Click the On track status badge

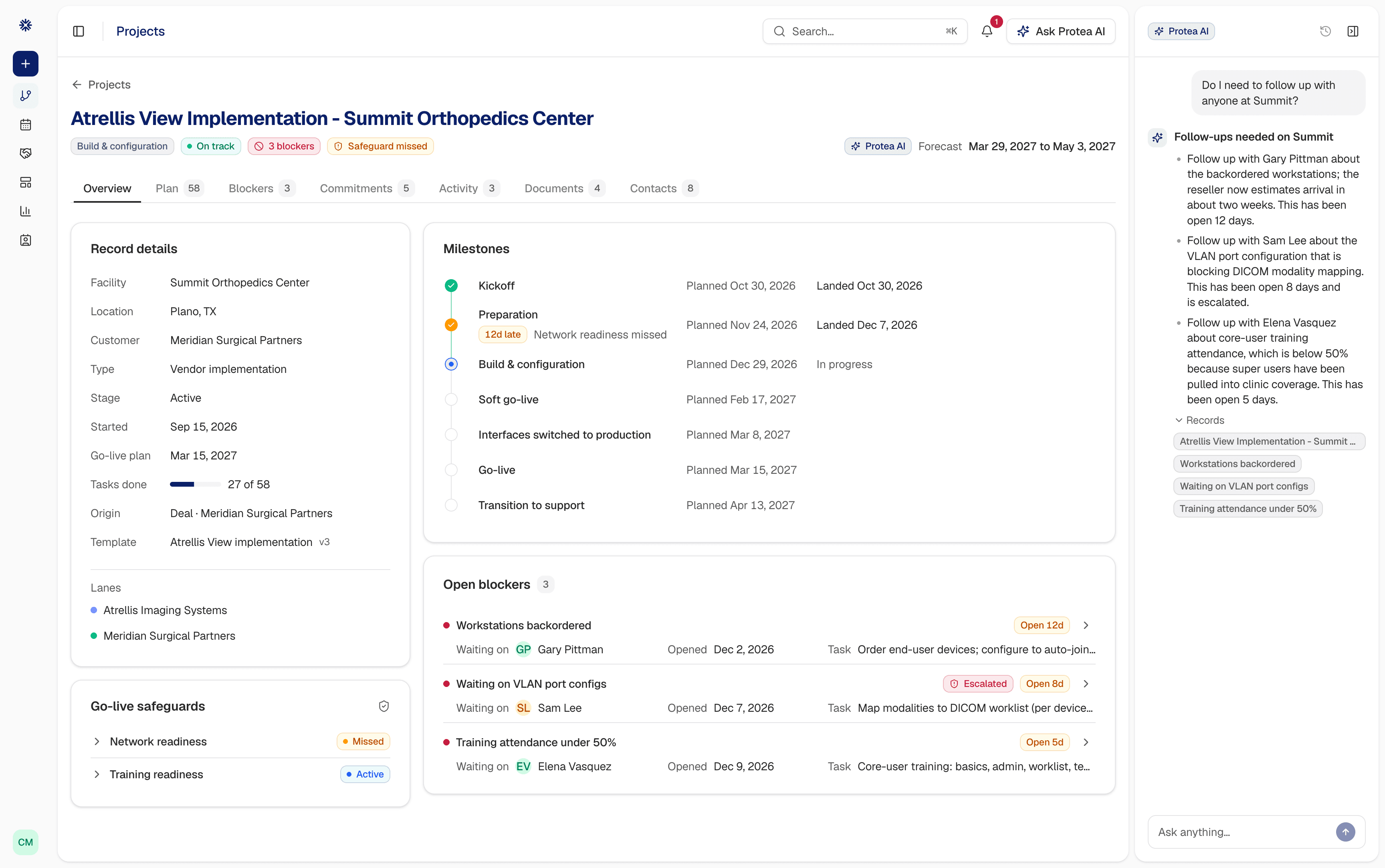(211, 146)
